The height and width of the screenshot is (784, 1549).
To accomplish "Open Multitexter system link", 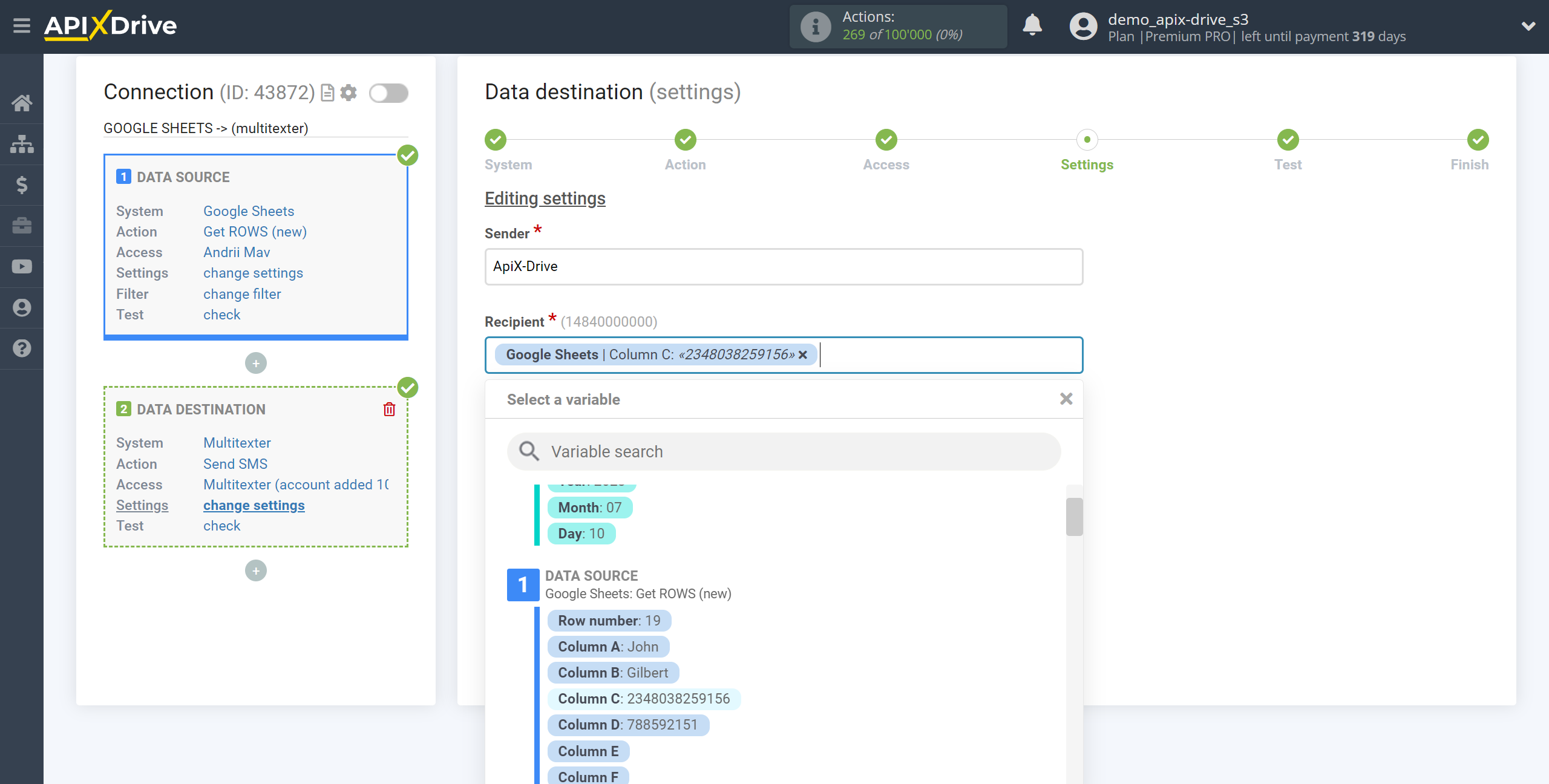I will click(237, 443).
